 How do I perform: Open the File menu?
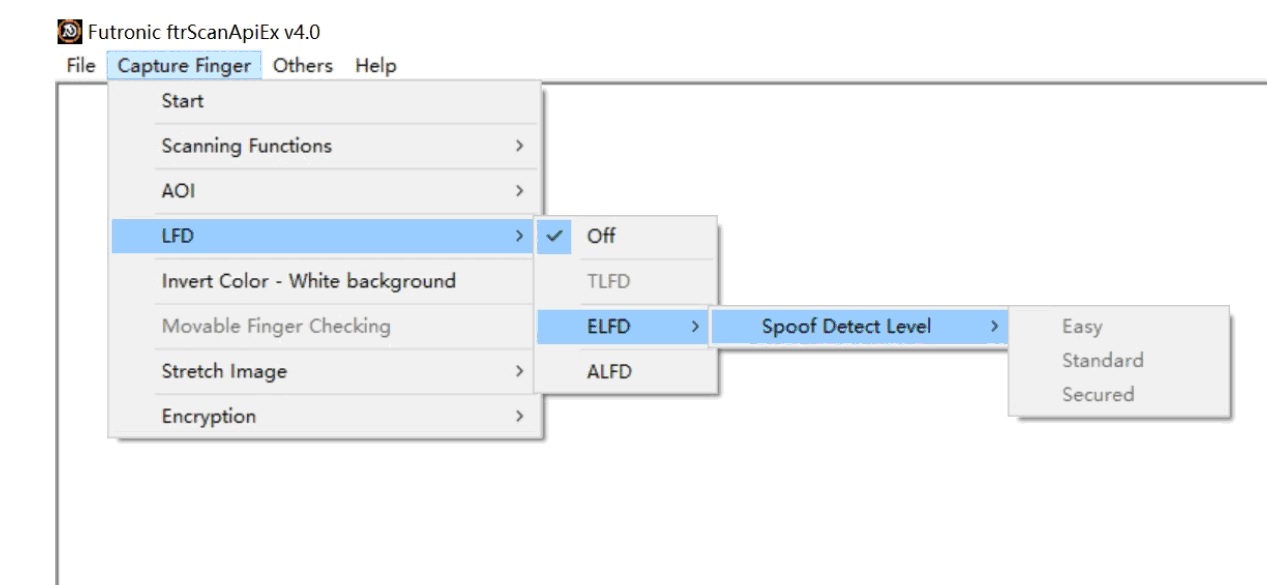click(x=81, y=66)
